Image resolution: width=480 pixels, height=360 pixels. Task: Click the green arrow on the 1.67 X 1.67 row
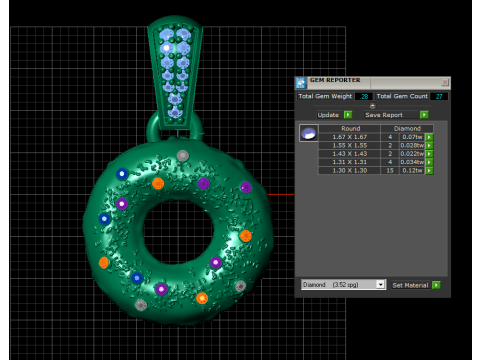click(429, 137)
